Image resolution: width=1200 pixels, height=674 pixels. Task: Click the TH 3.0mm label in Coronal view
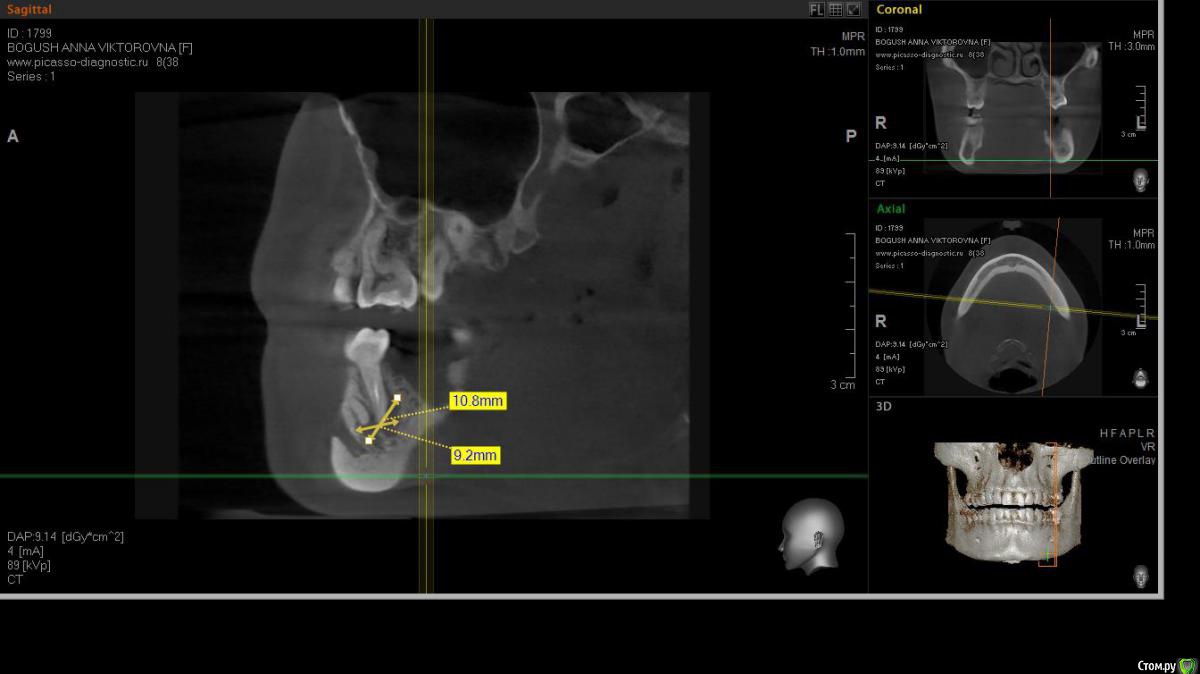coord(1131,46)
